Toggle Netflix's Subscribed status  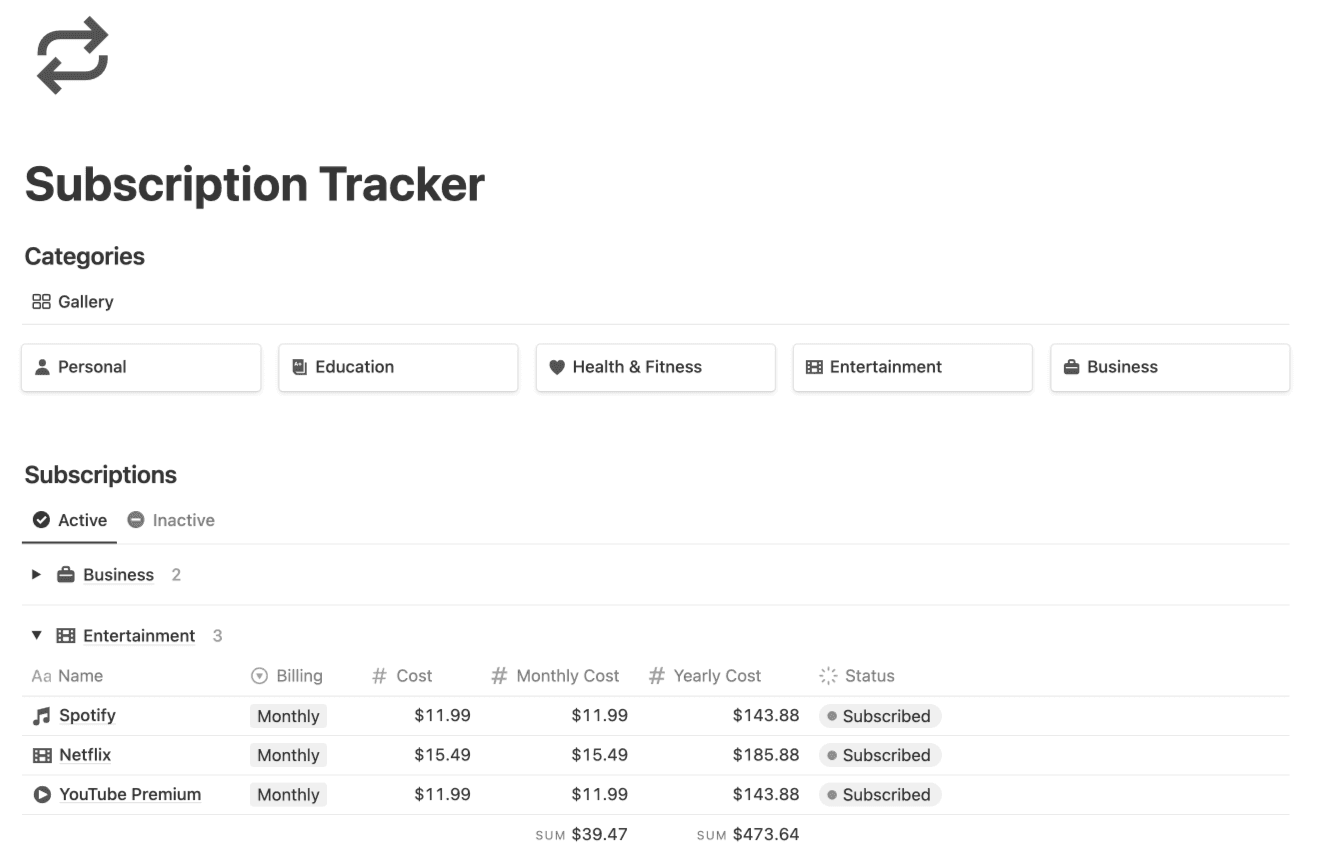(880, 755)
